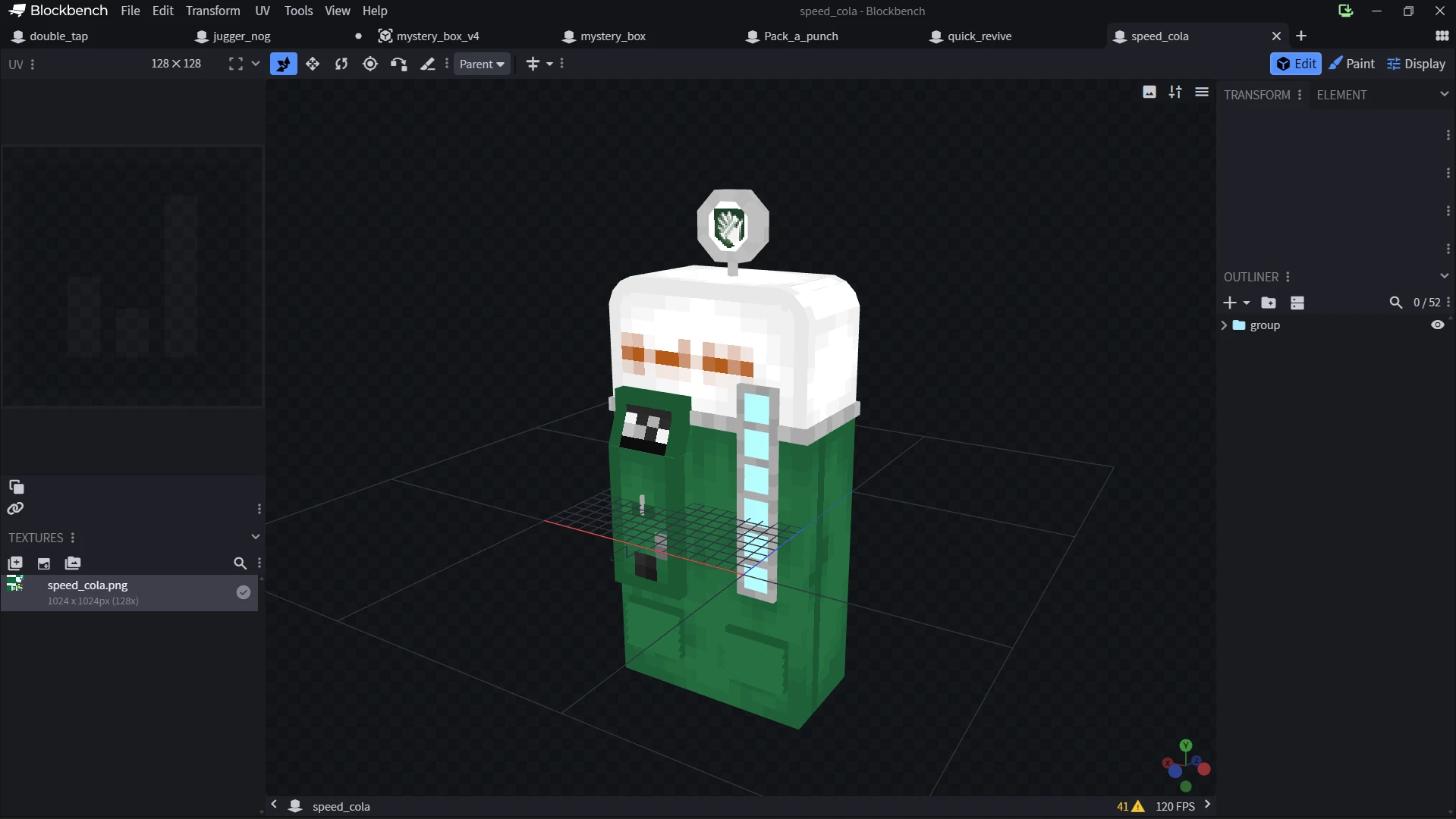
Task: Open the Transform menu
Action: click(x=213, y=11)
